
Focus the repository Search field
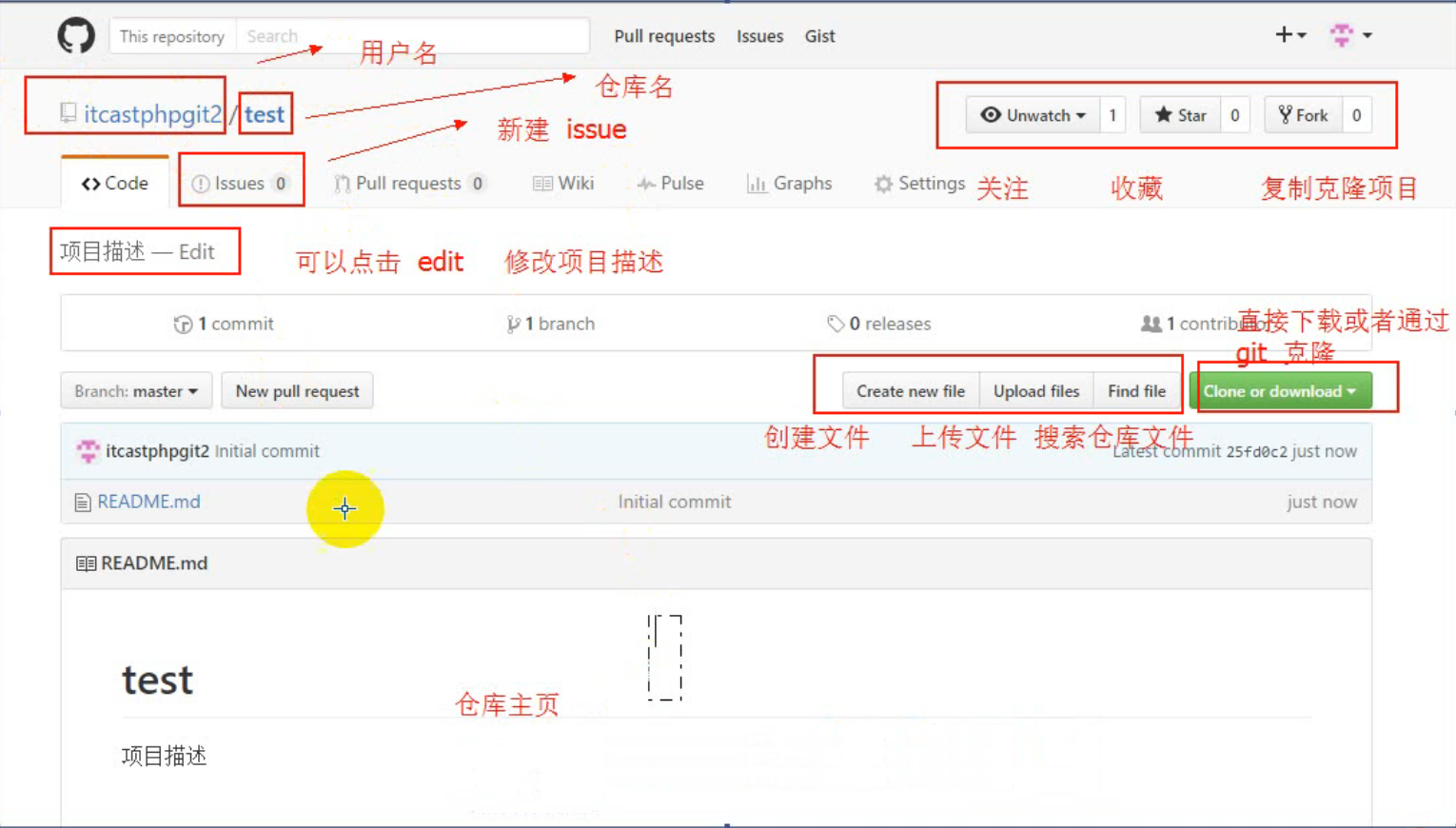(412, 36)
